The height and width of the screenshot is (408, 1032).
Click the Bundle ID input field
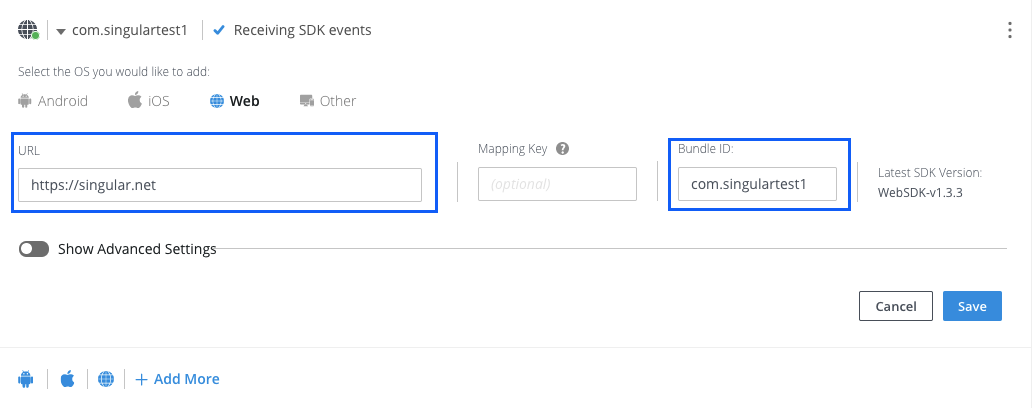point(757,185)
